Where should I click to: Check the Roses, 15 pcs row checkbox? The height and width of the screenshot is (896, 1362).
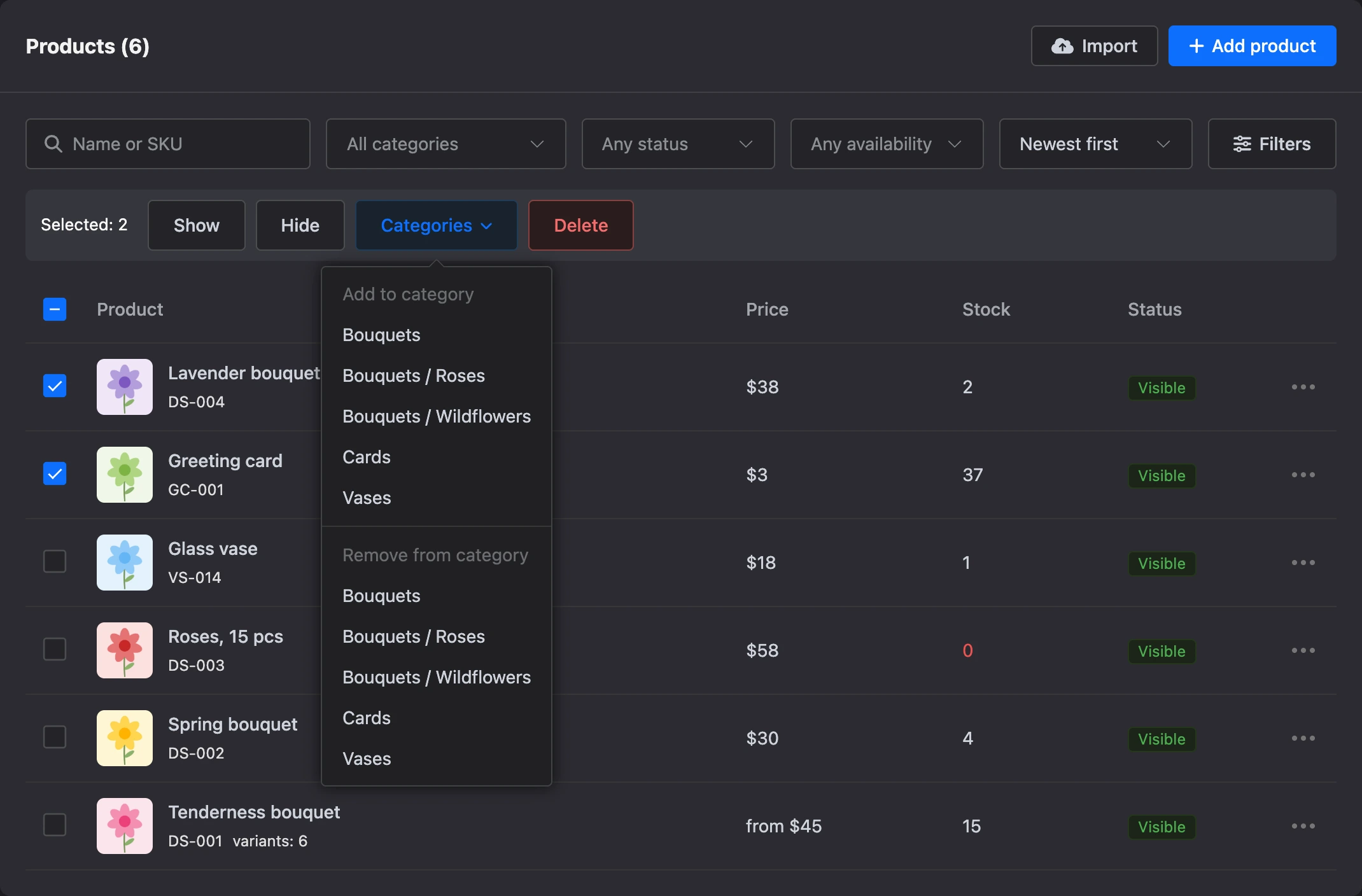click(x=55, y=649)
